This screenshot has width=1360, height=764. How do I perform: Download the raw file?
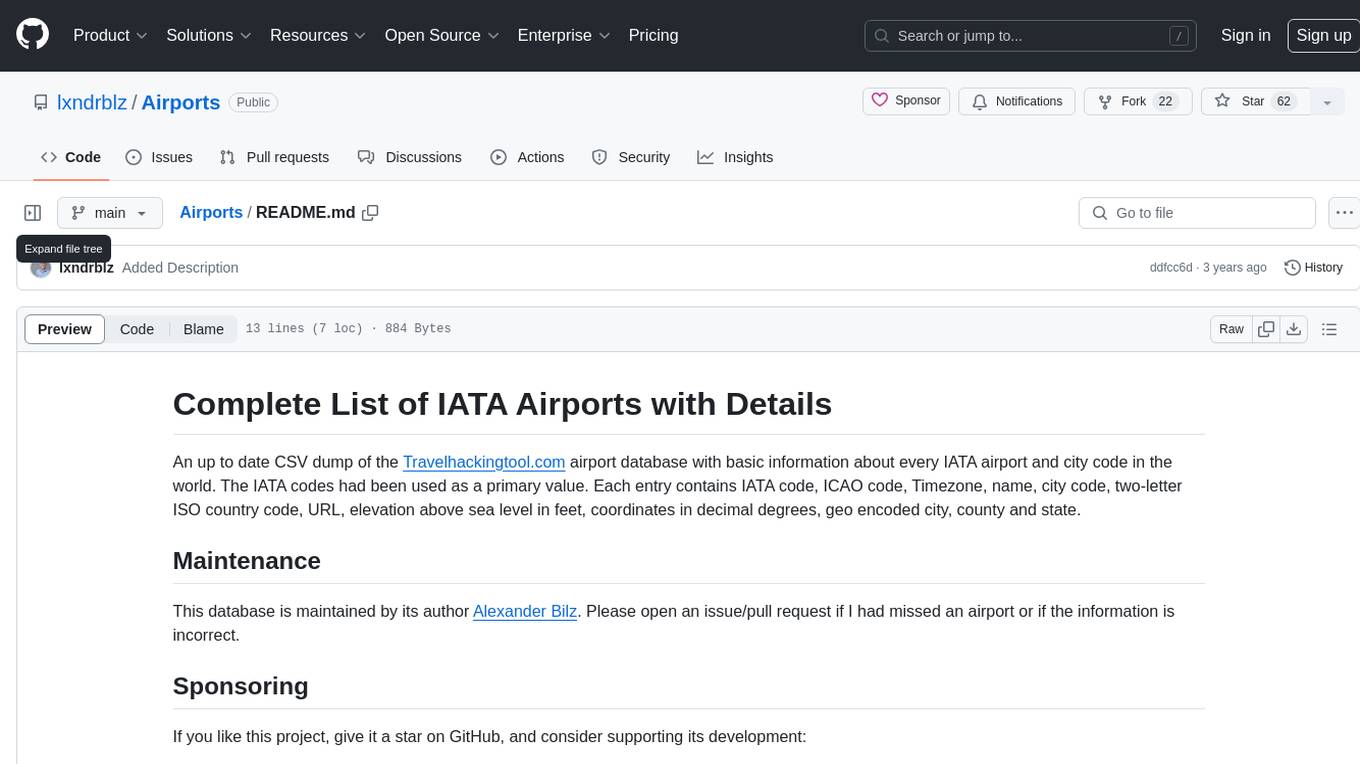tap(1294, 329)
